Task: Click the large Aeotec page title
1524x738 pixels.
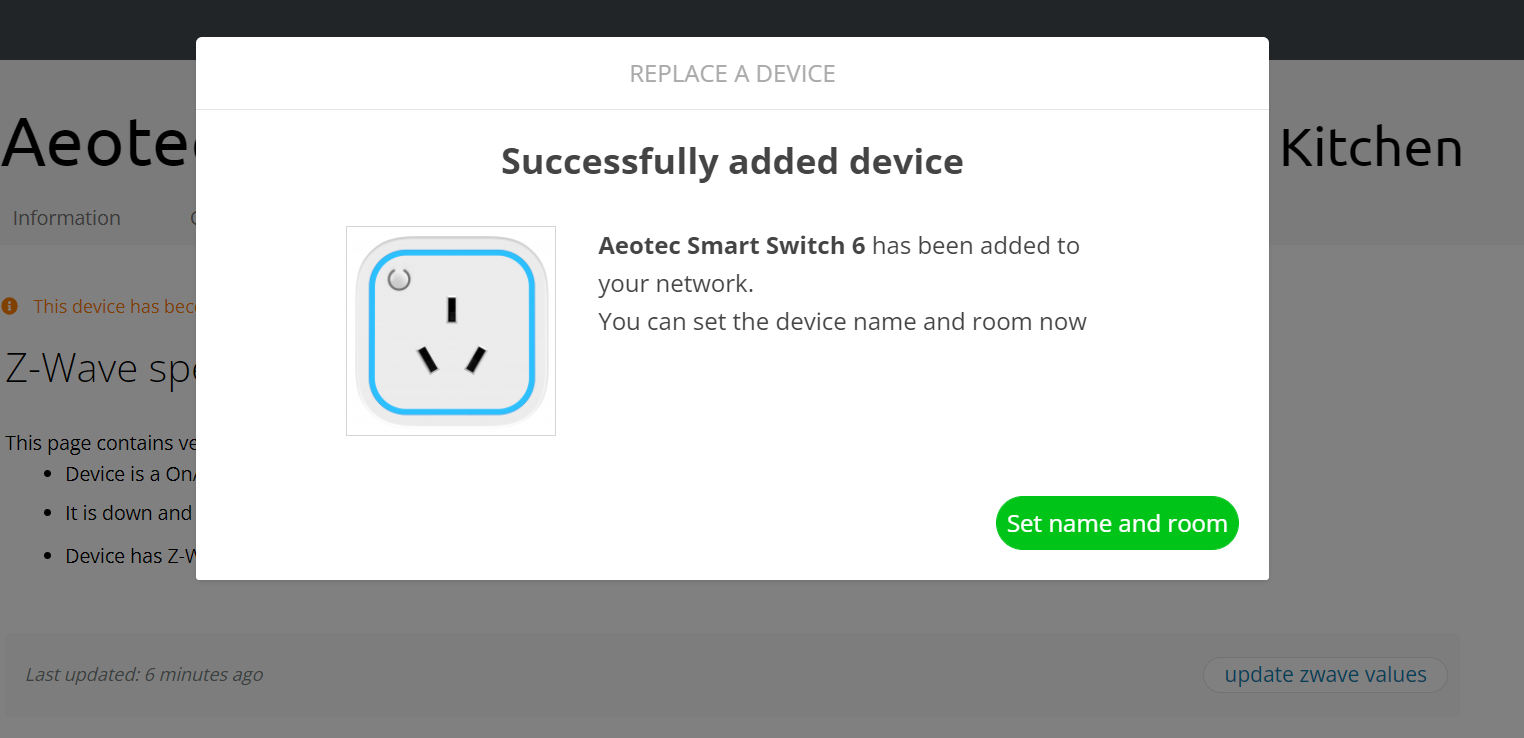Action: click(98, 144)
